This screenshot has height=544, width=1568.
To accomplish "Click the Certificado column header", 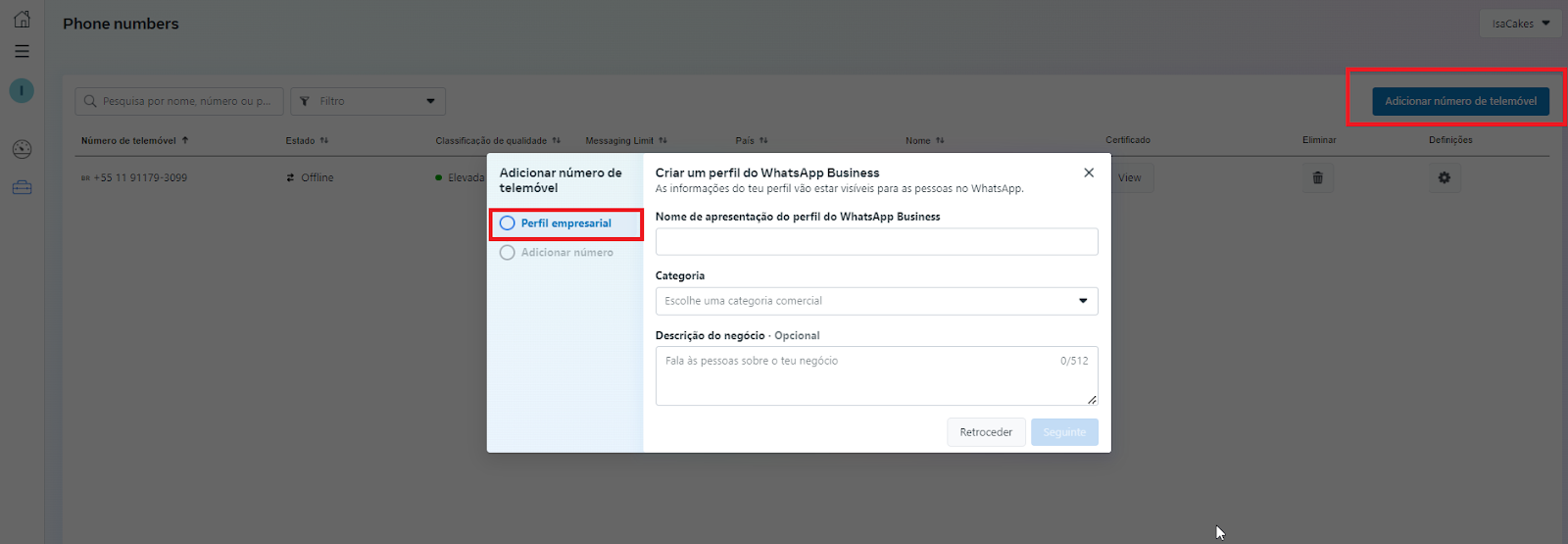I will (1128, 140).
